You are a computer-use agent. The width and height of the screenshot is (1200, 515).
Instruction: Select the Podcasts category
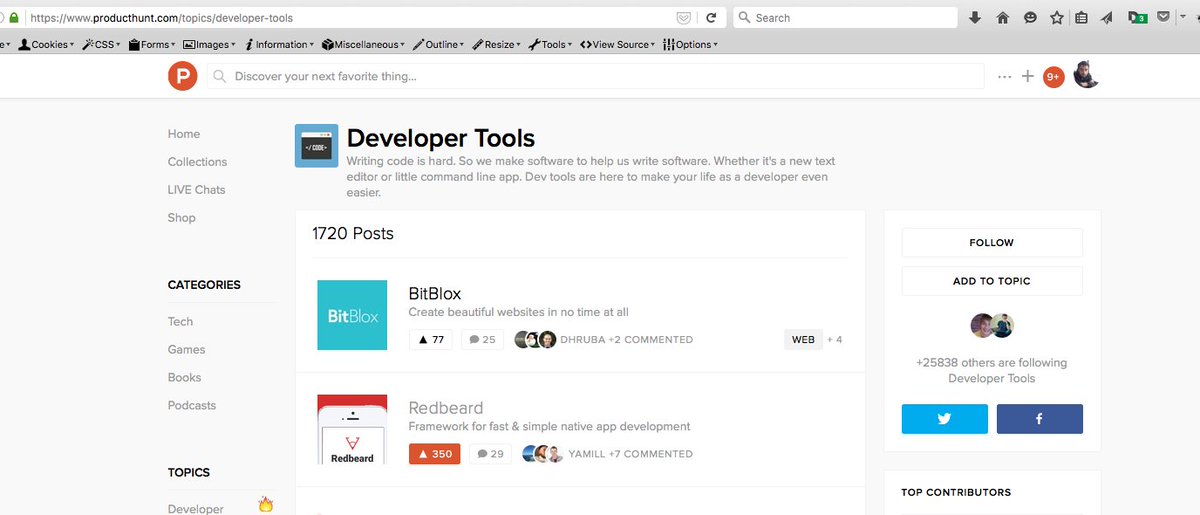192,406
